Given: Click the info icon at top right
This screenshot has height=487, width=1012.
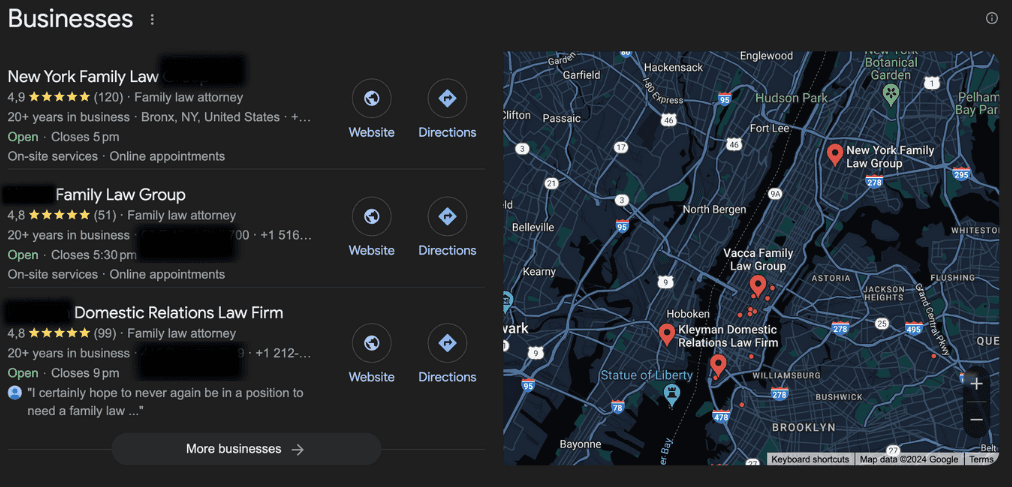Looking at the screenshot, I should (992, 18).
